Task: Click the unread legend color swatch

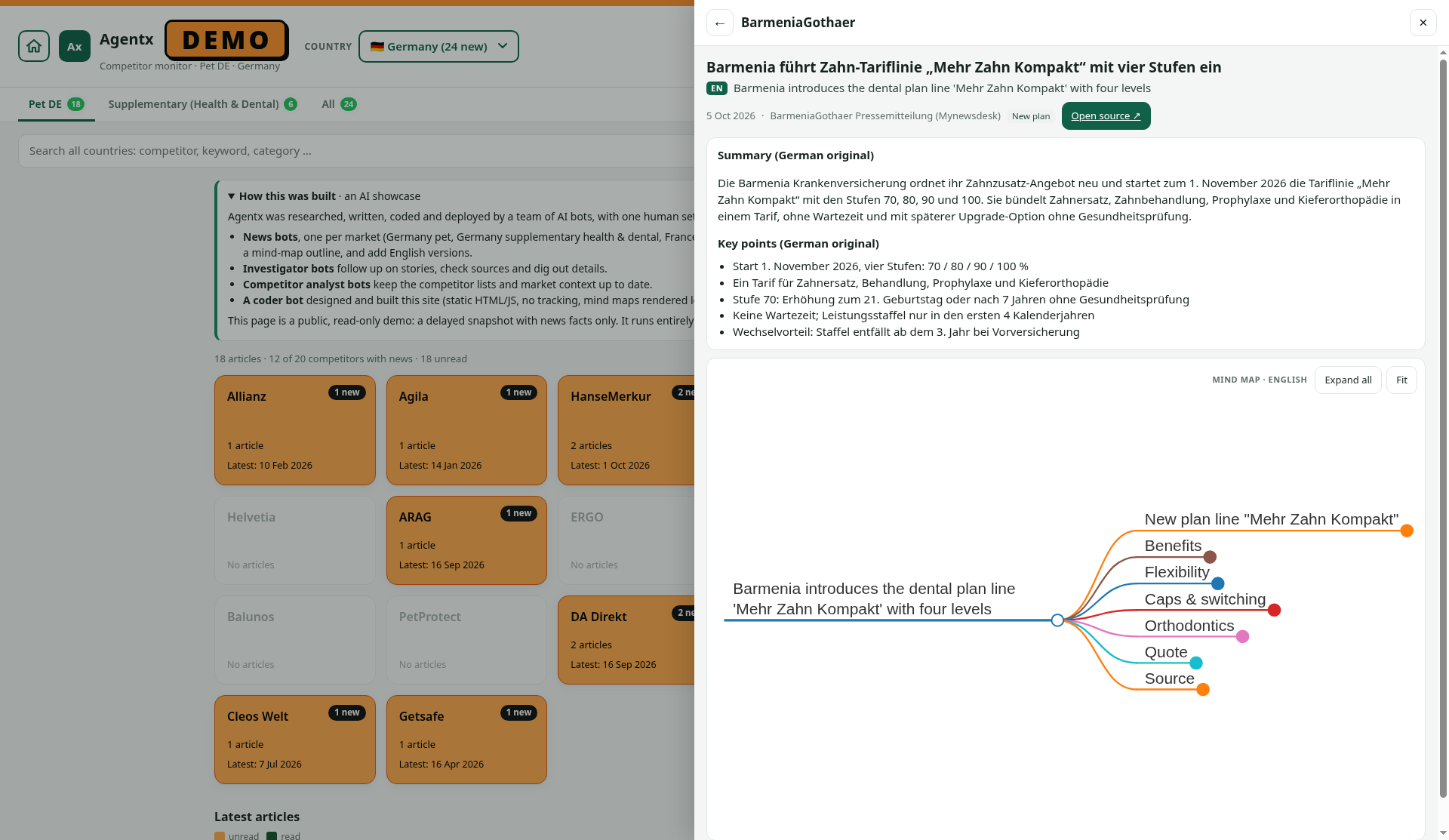Action: click(220, 836)
